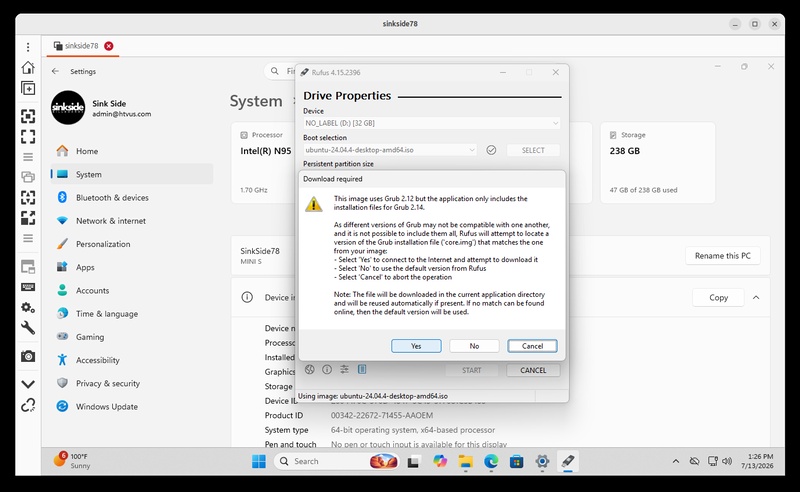800x492 pixels.
Task: Click No in Download required dialog
Action: pos(474,346)
